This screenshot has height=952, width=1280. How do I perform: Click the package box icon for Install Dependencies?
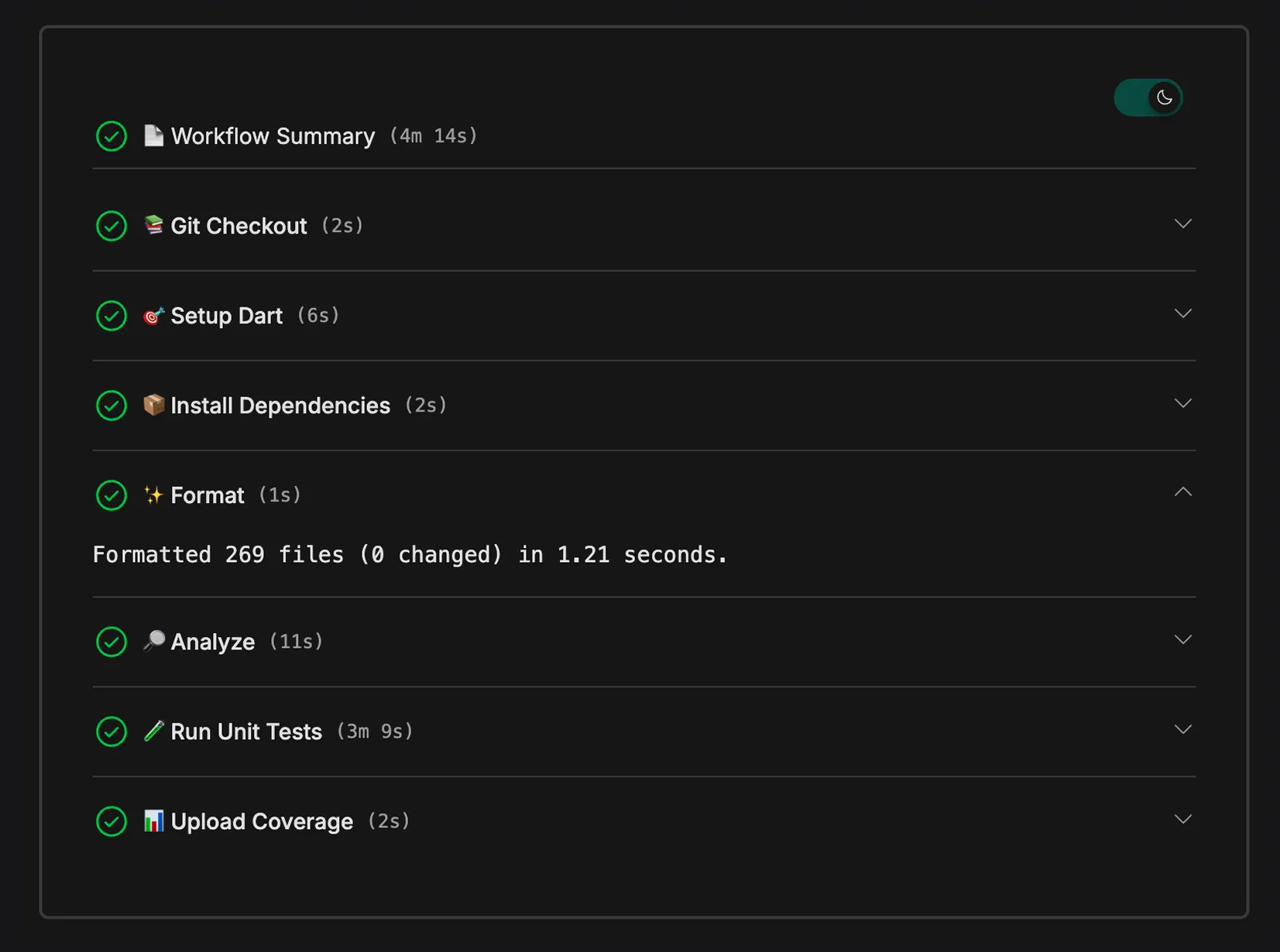coord(153,405)
